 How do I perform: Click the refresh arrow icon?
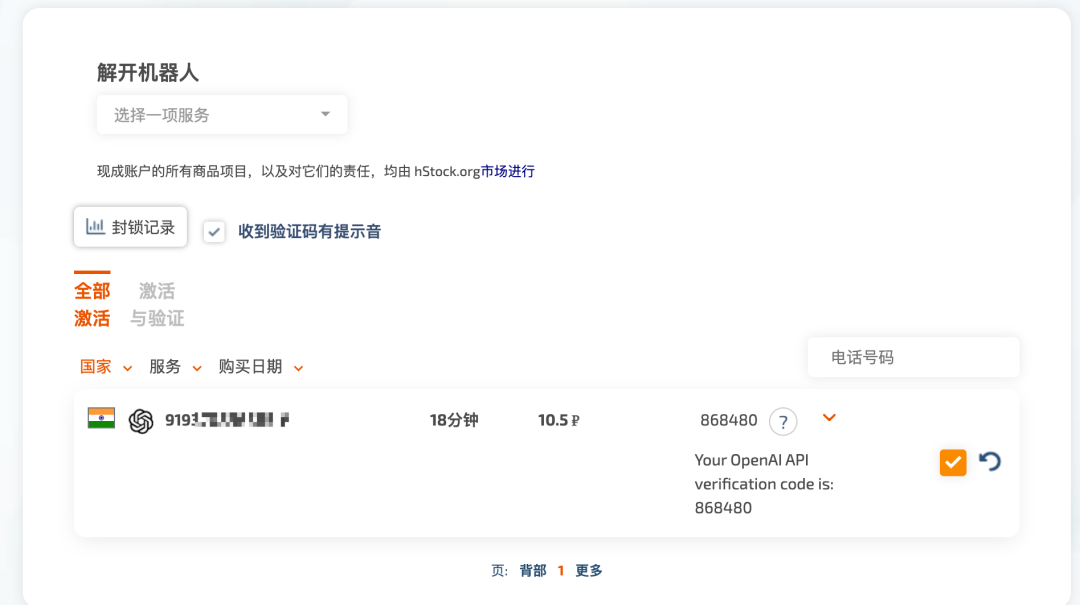[x=990, y=461]
